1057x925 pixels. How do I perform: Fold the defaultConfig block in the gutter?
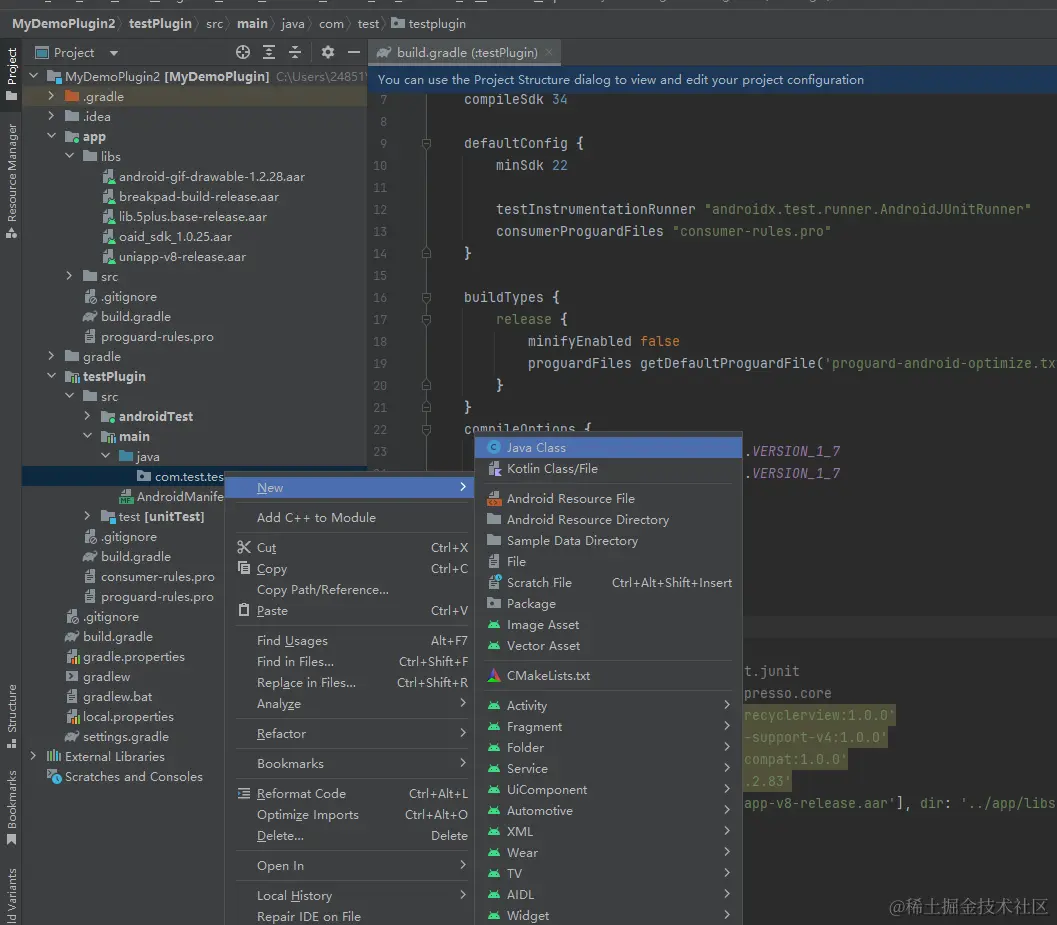pyautogui.click(x=426, y=144)
